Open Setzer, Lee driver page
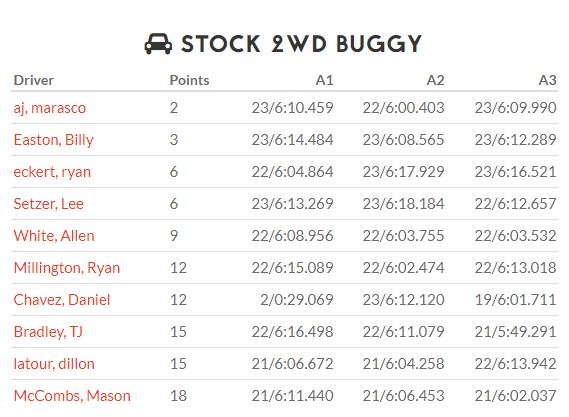Screen dimensions: 569x417 point(49,204)
